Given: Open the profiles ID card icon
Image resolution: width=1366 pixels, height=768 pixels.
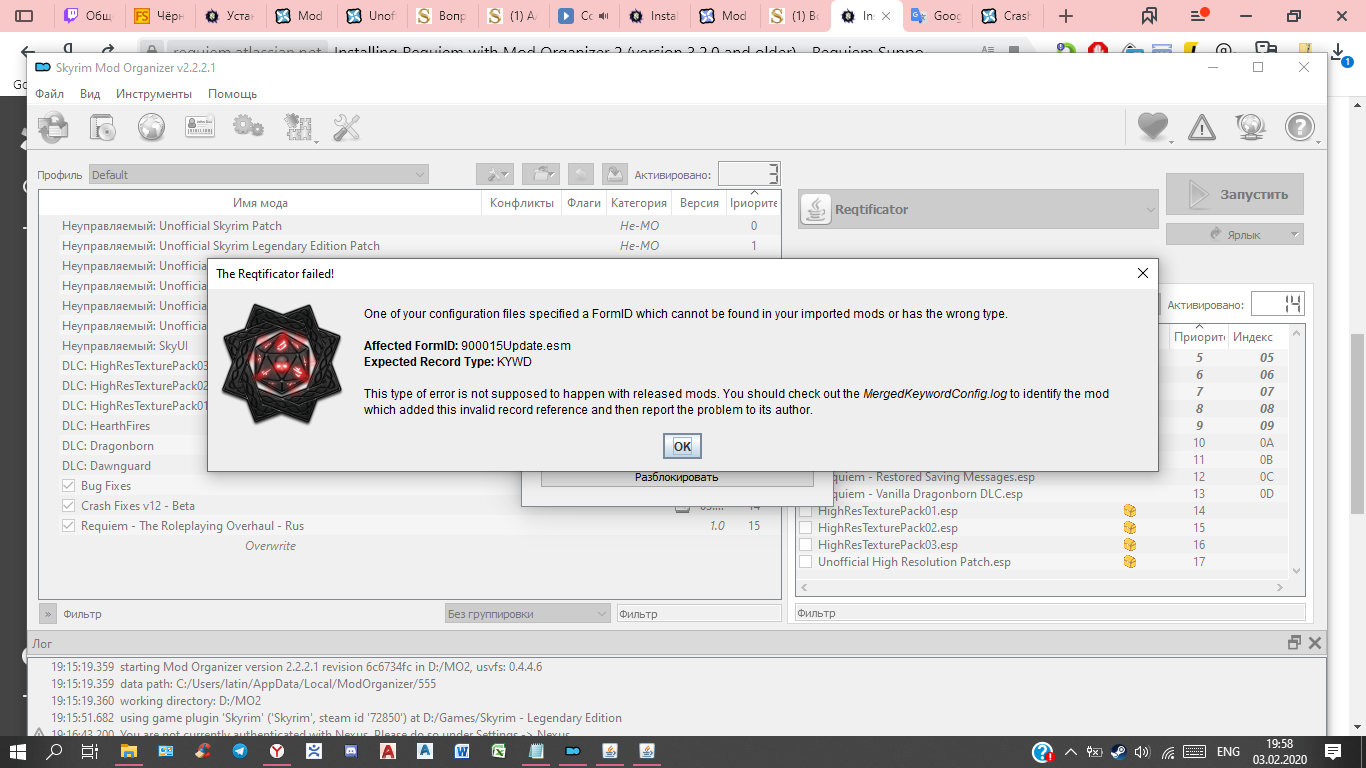Looking at the screenshot, I should tap(200, 127).
